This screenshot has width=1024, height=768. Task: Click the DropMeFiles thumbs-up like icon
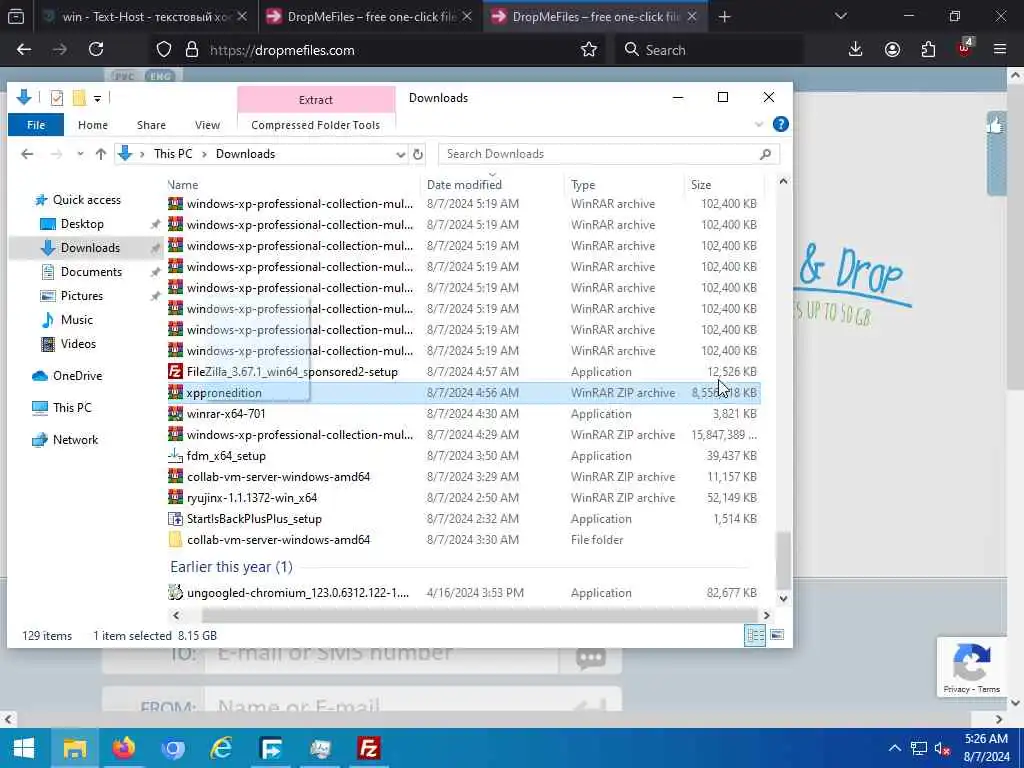pyautogui.click(x=995, y=125)
